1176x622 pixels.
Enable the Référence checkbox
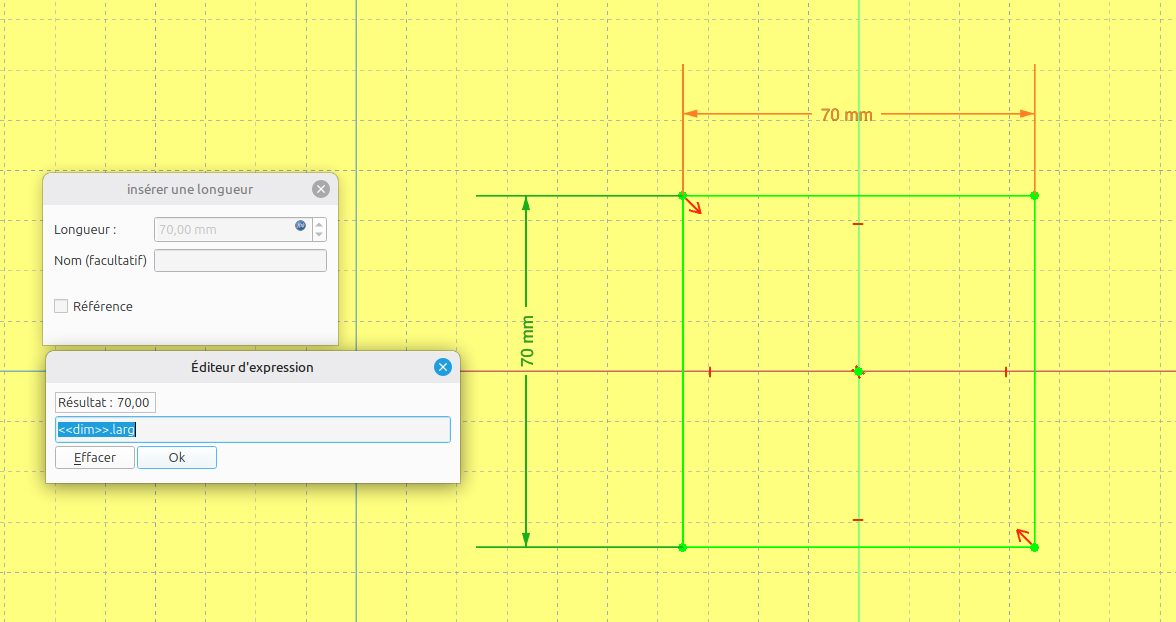pos(61,306)
